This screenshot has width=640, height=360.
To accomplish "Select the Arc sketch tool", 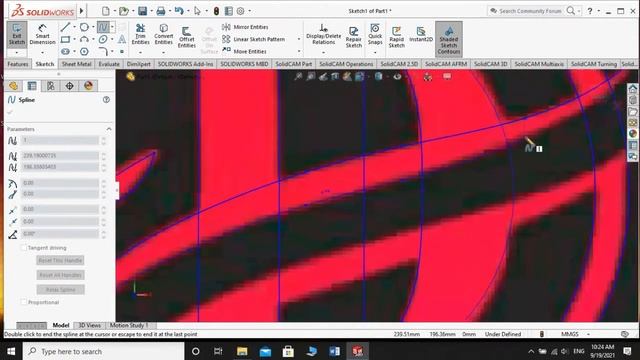I will (84, 40).
